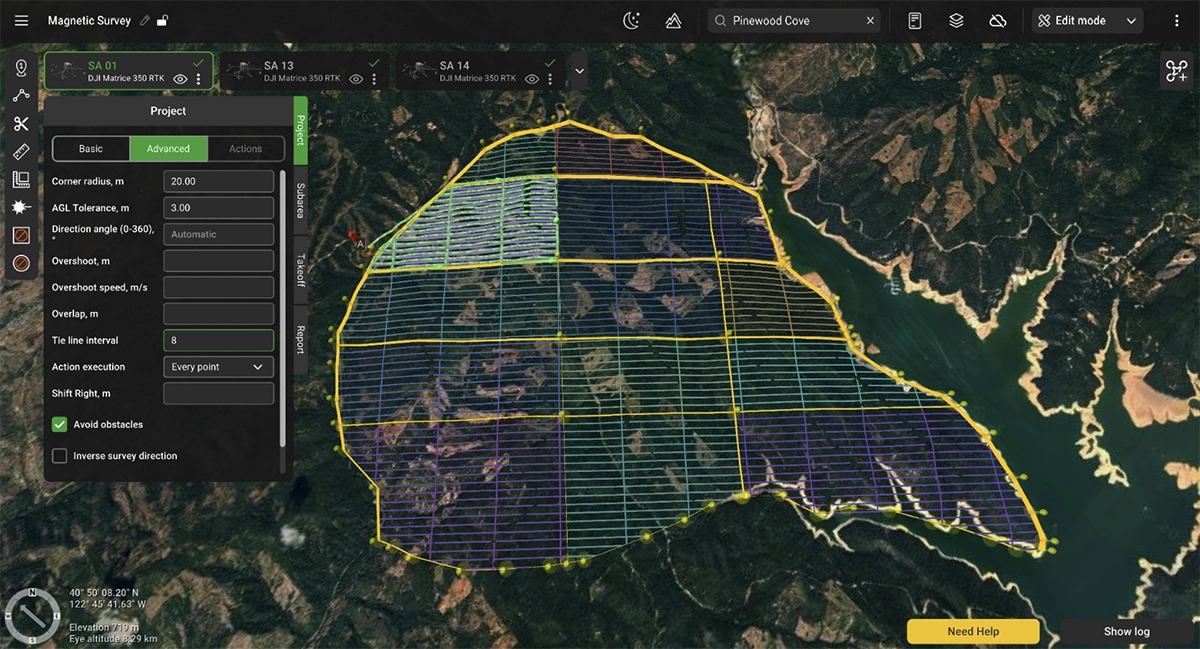The image size is (1200, 649).
Task: Open map layers stack icon
Action: click(x=957, y=20)
